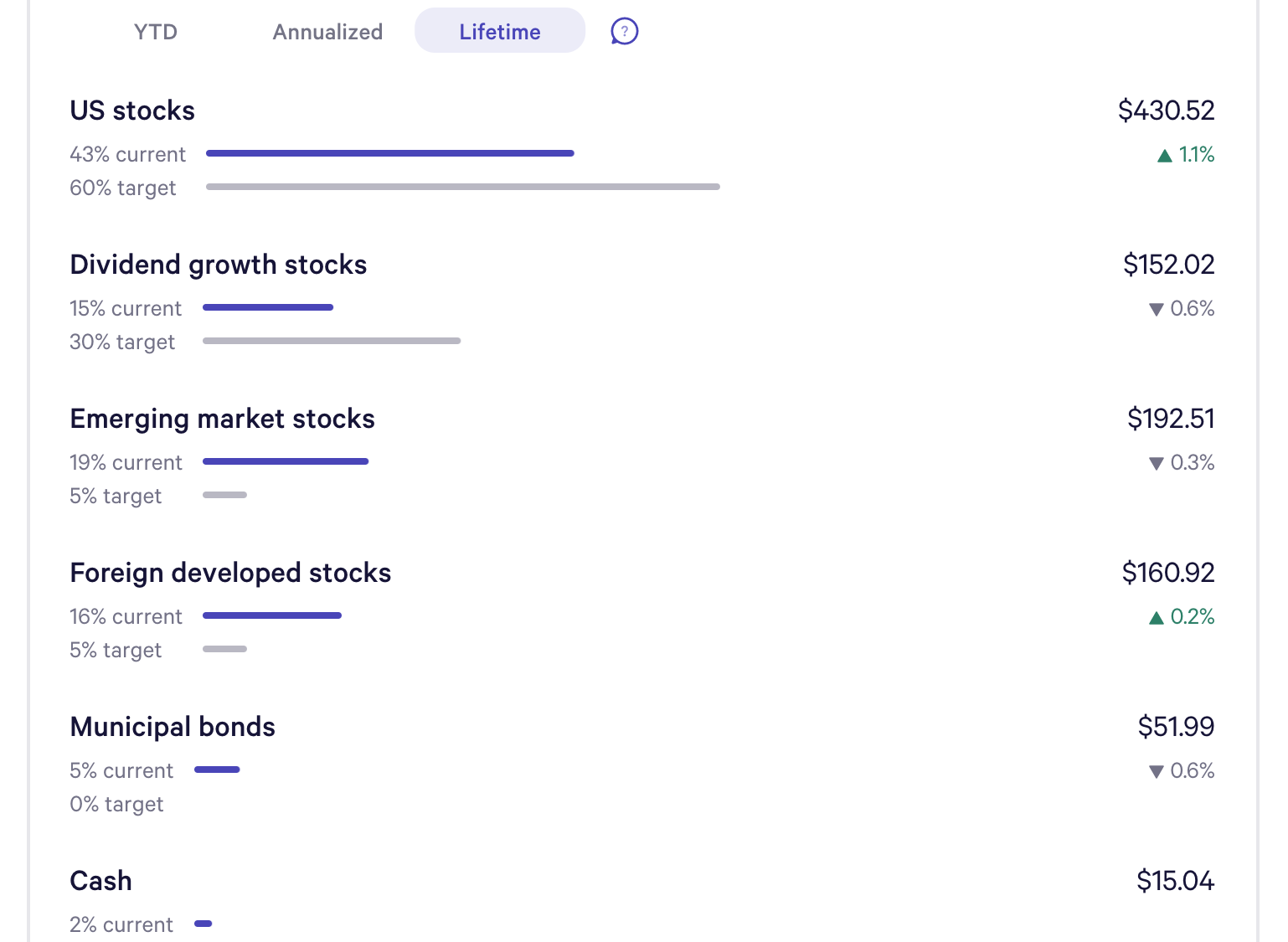Click the green up arrow beside 0.2%

[x=1157, y=617]
